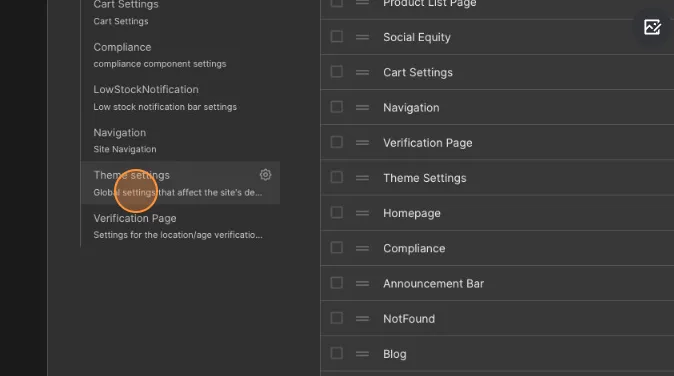Grab the drag handle beside NotFound
The image size is (674, 376).
click(x=362, y=319)
